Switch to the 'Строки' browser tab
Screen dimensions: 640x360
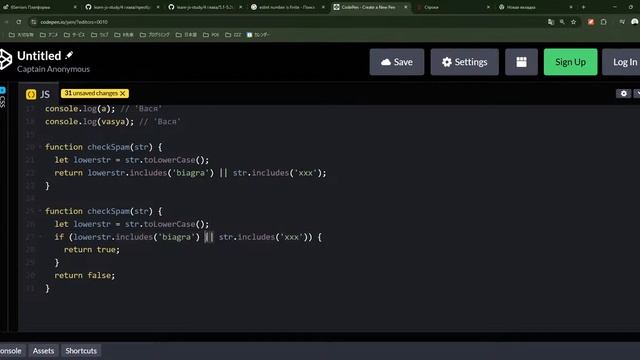pyautogui.click(x=453, y=7)
